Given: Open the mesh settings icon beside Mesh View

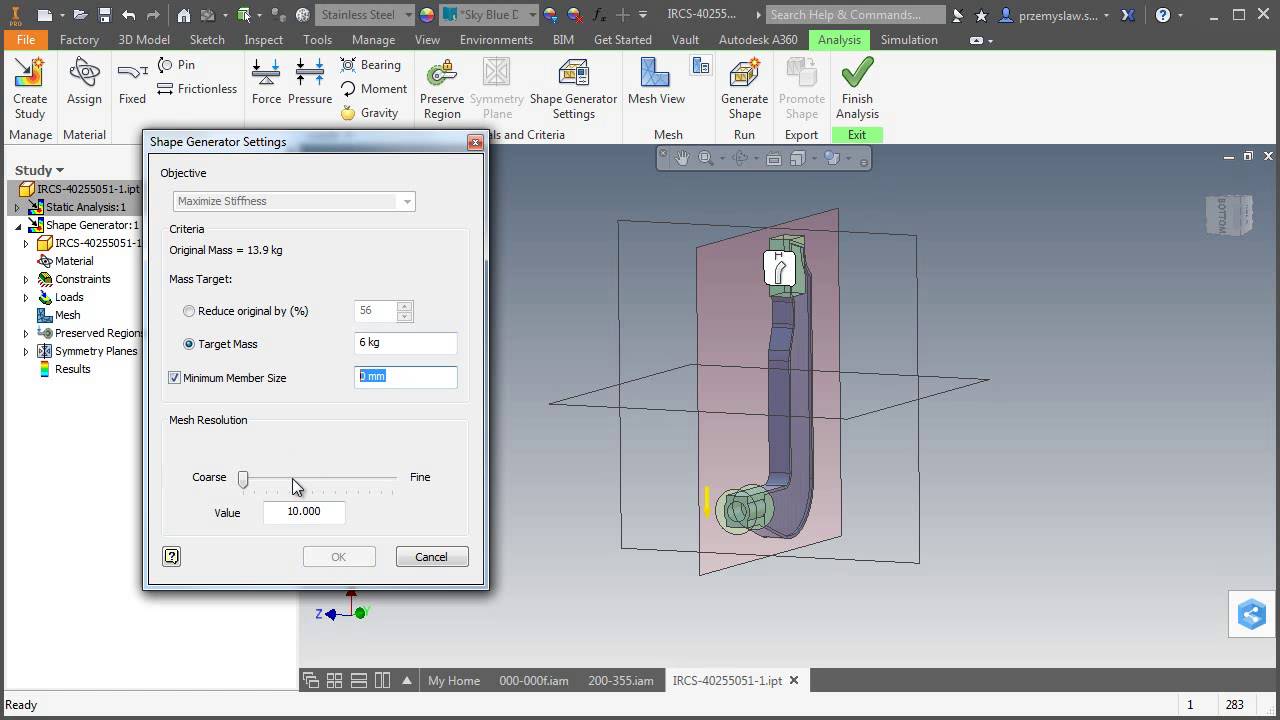Looking at the screenshot, I should click(700, 66).
